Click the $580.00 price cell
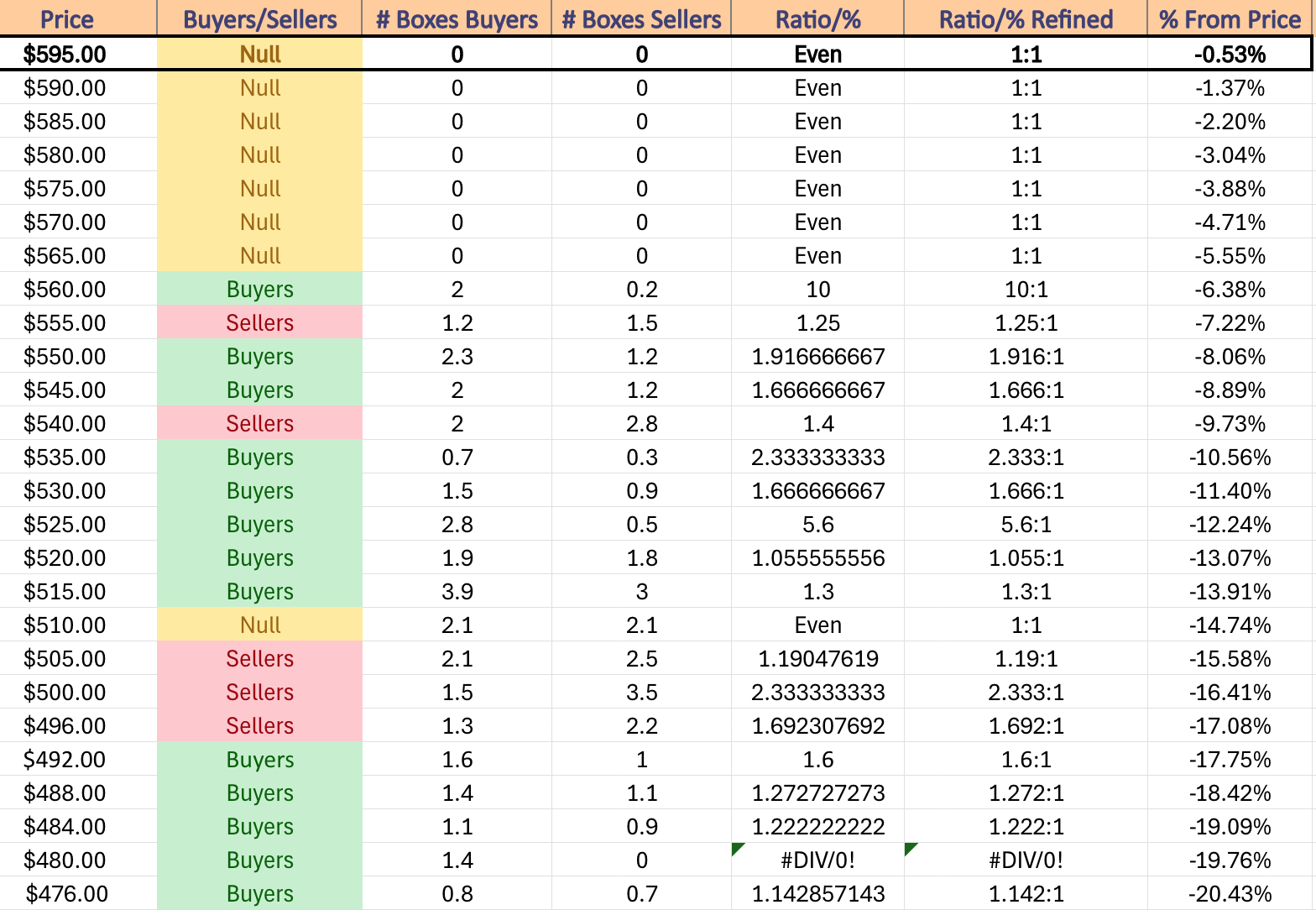This screenshot has height=910, width=1316. click(x=78, y=154)
